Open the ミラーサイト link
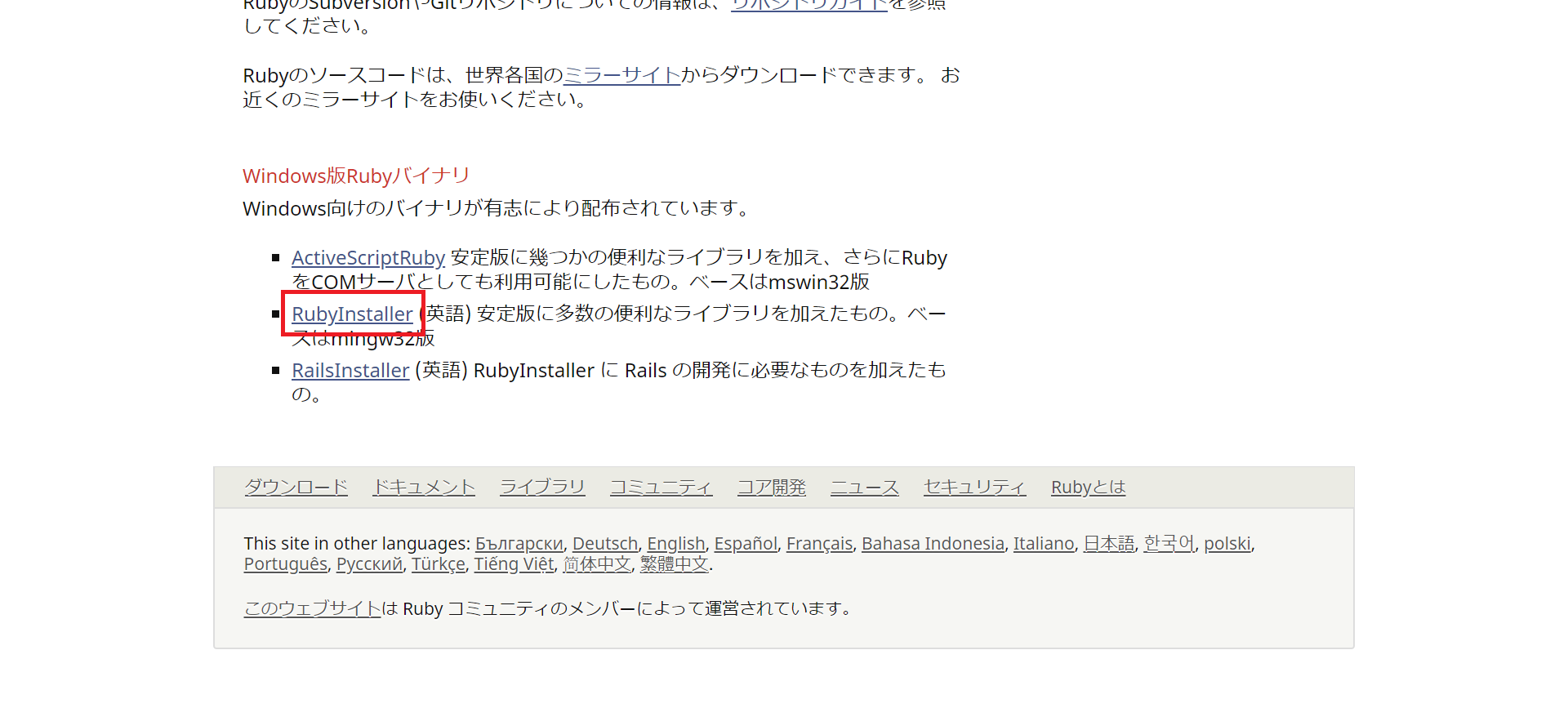 pos(622,75)
